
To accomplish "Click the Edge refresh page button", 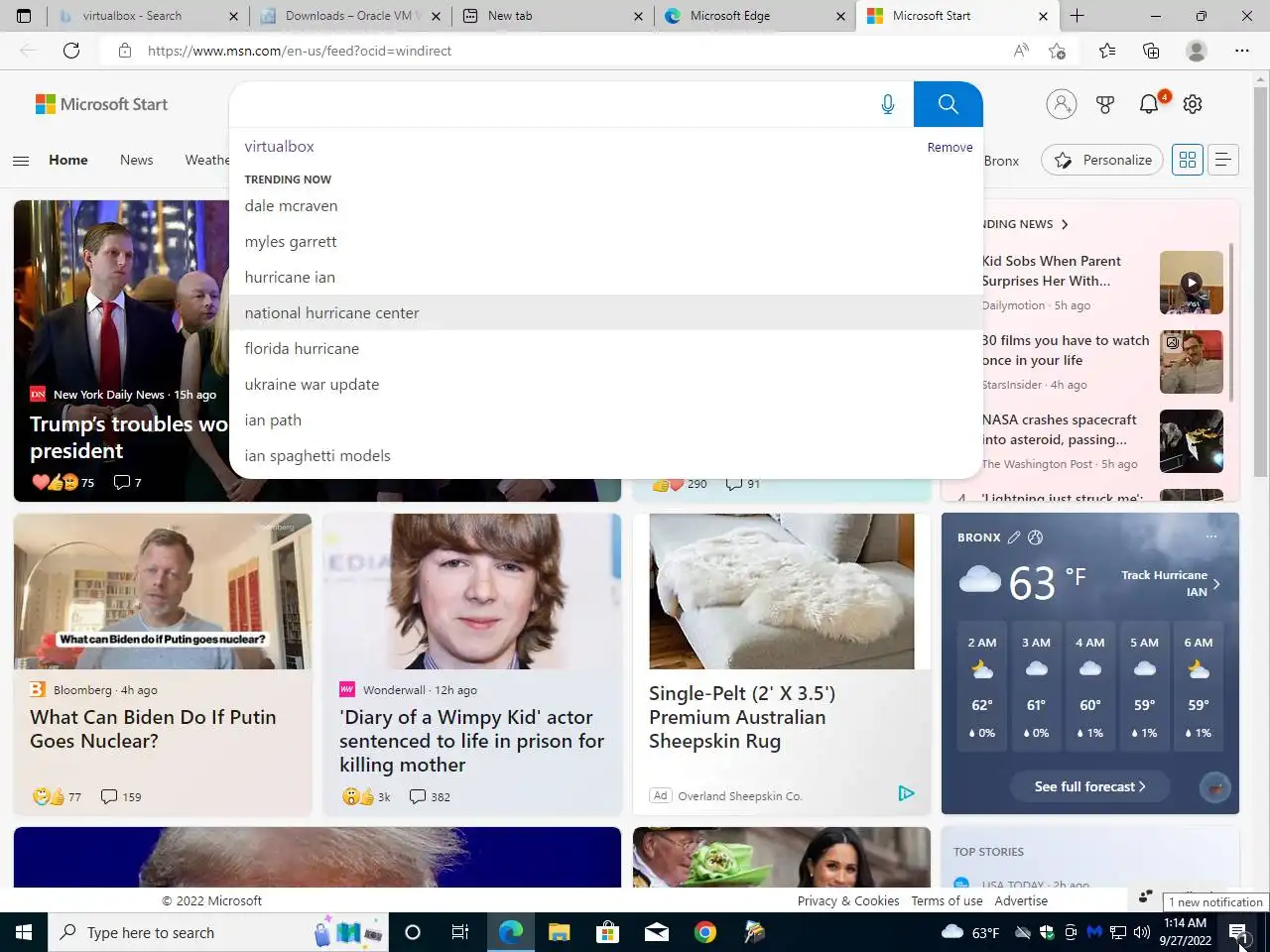I will coord(71,51).
